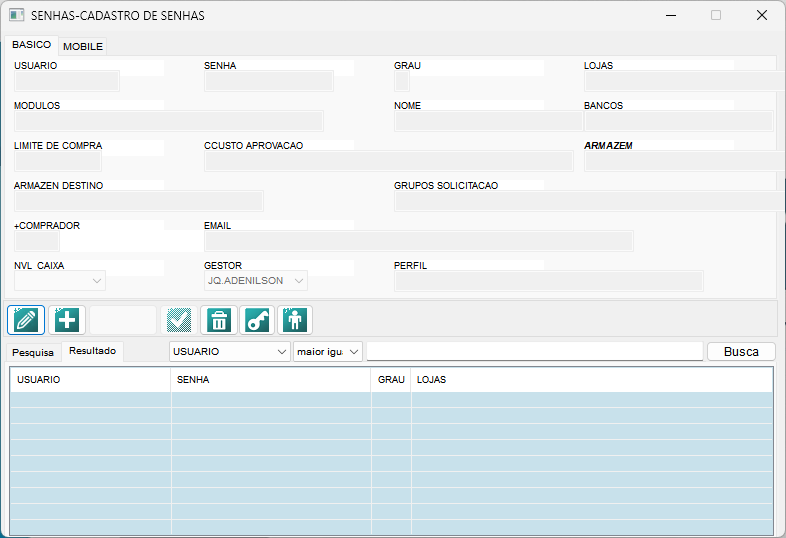Click the edit pencil icon

[26, 320]
